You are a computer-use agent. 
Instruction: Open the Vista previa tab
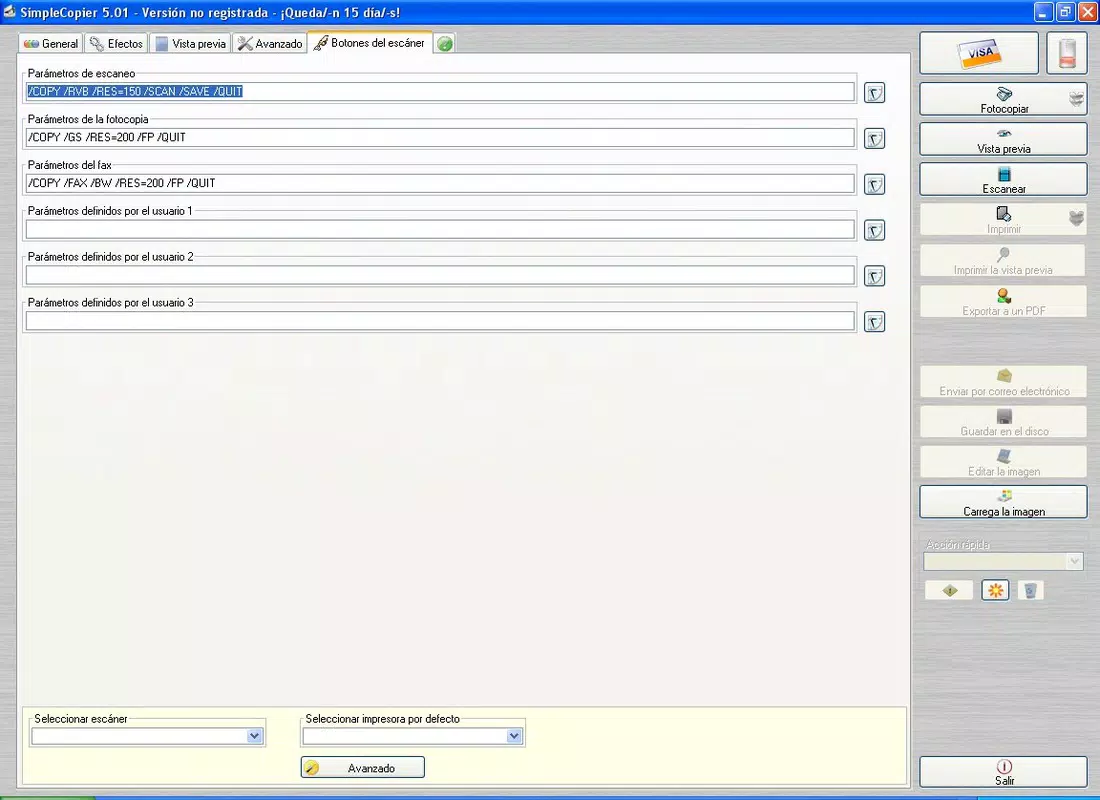coord(191,44)
